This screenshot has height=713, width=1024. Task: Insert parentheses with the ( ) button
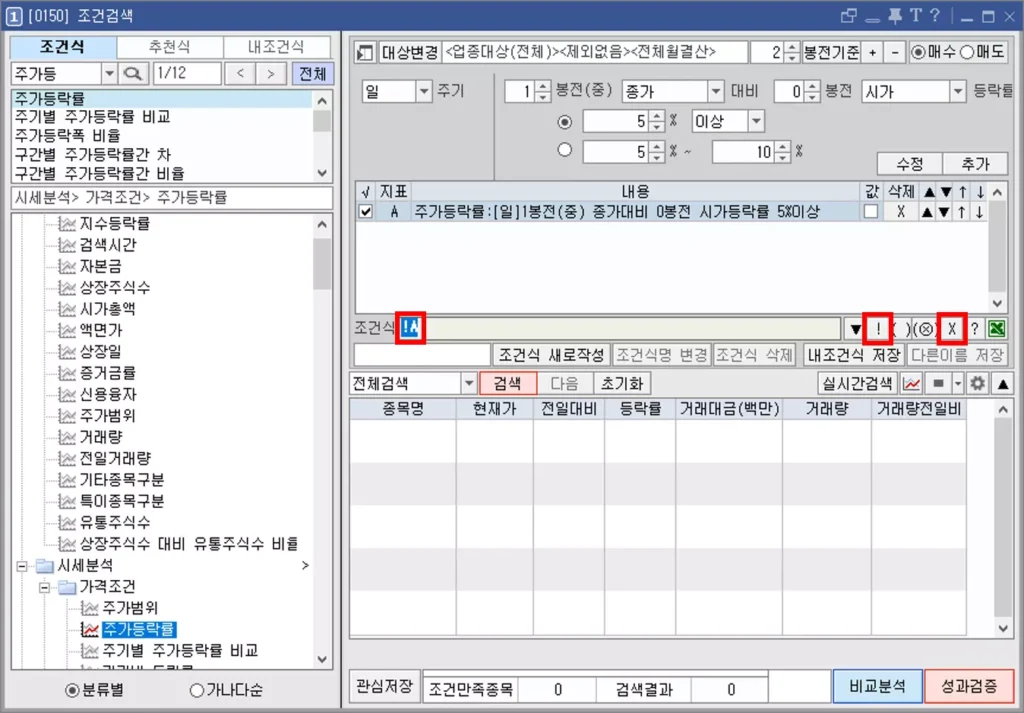point(901,329)
